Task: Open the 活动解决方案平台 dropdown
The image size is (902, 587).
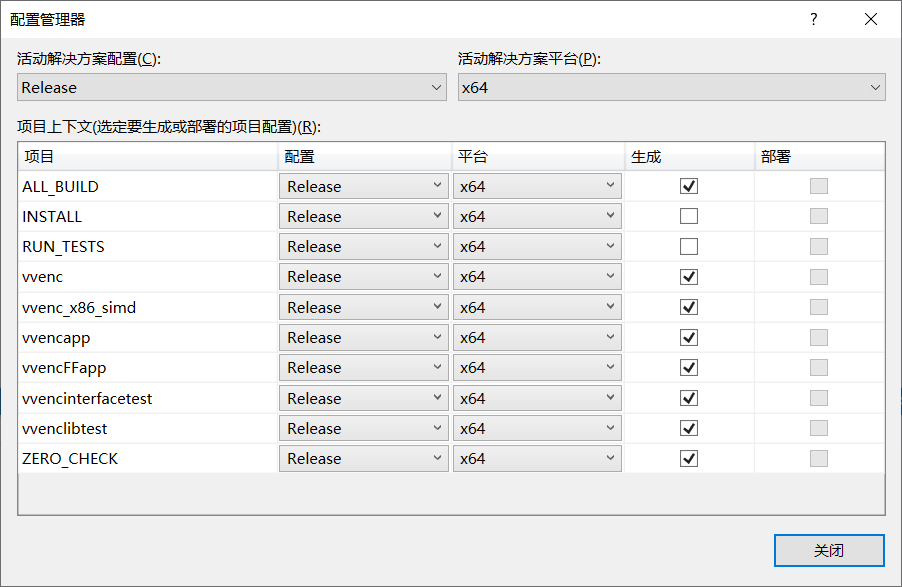Action: [669, 87]
